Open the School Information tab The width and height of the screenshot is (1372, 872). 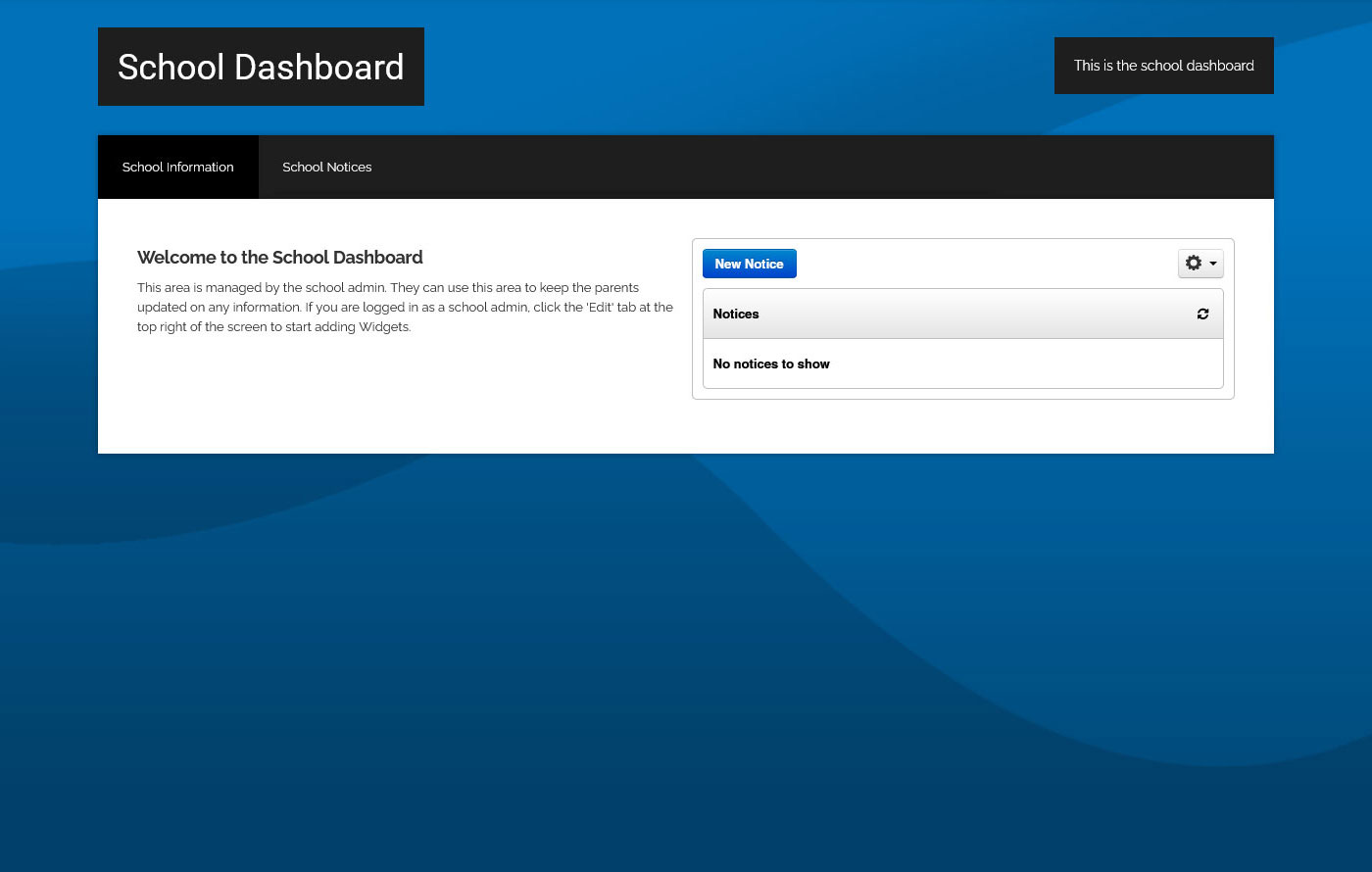click(x=177, y=168)
